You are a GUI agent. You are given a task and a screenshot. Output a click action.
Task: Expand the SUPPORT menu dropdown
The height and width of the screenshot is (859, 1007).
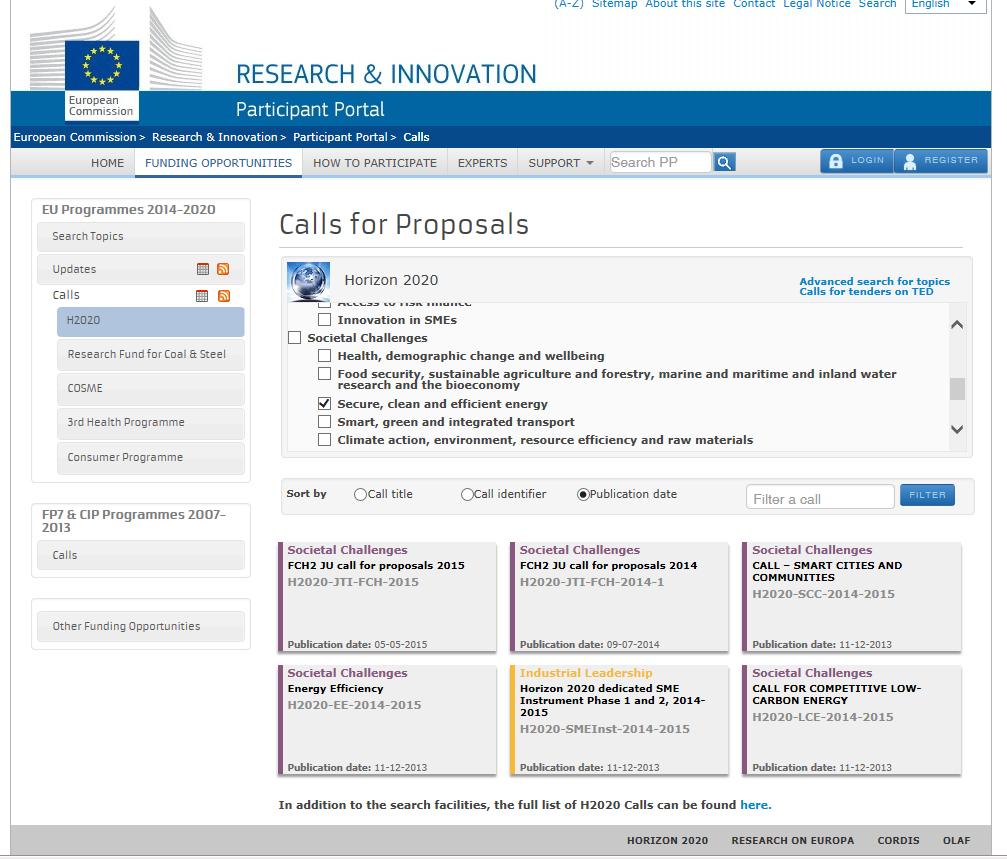click(x=561, y=163)
